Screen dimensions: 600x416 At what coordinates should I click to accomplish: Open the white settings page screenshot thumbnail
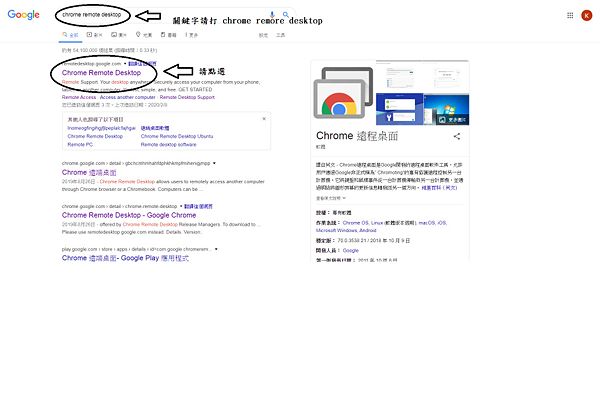(x=399, y=77)
